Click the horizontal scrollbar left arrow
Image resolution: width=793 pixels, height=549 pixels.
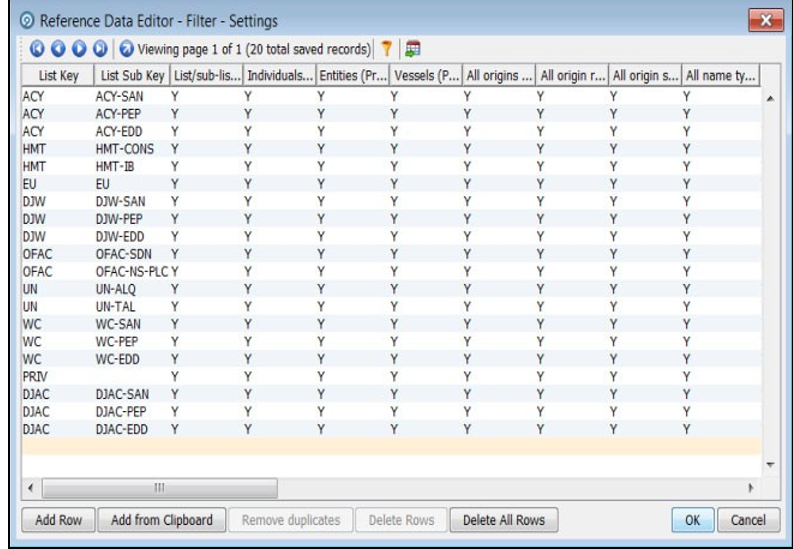[x=31, y=488]
